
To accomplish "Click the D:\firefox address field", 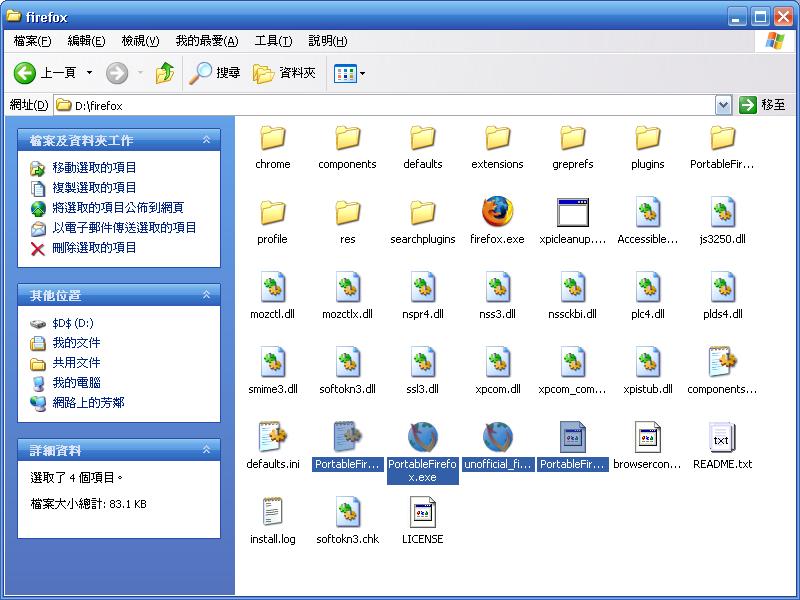I will point(390,105).
